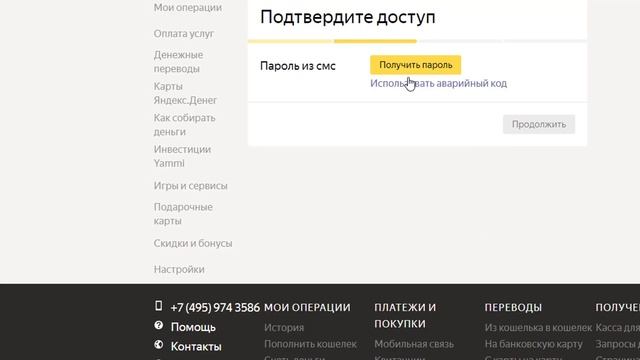Screen dimensions: 640x360
Task: Open Настройки in the sidebar
Action: click(179, 269)
